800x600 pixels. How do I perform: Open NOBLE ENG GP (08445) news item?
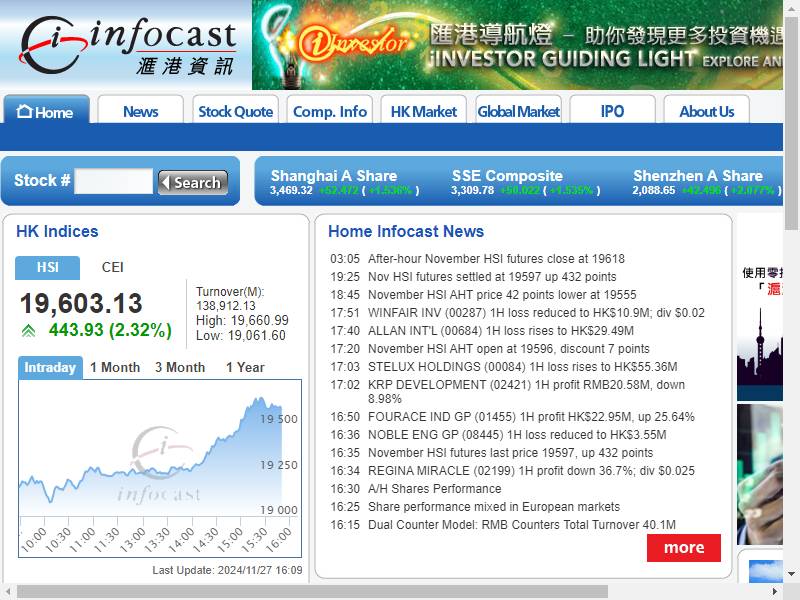(x=517, y=435)
